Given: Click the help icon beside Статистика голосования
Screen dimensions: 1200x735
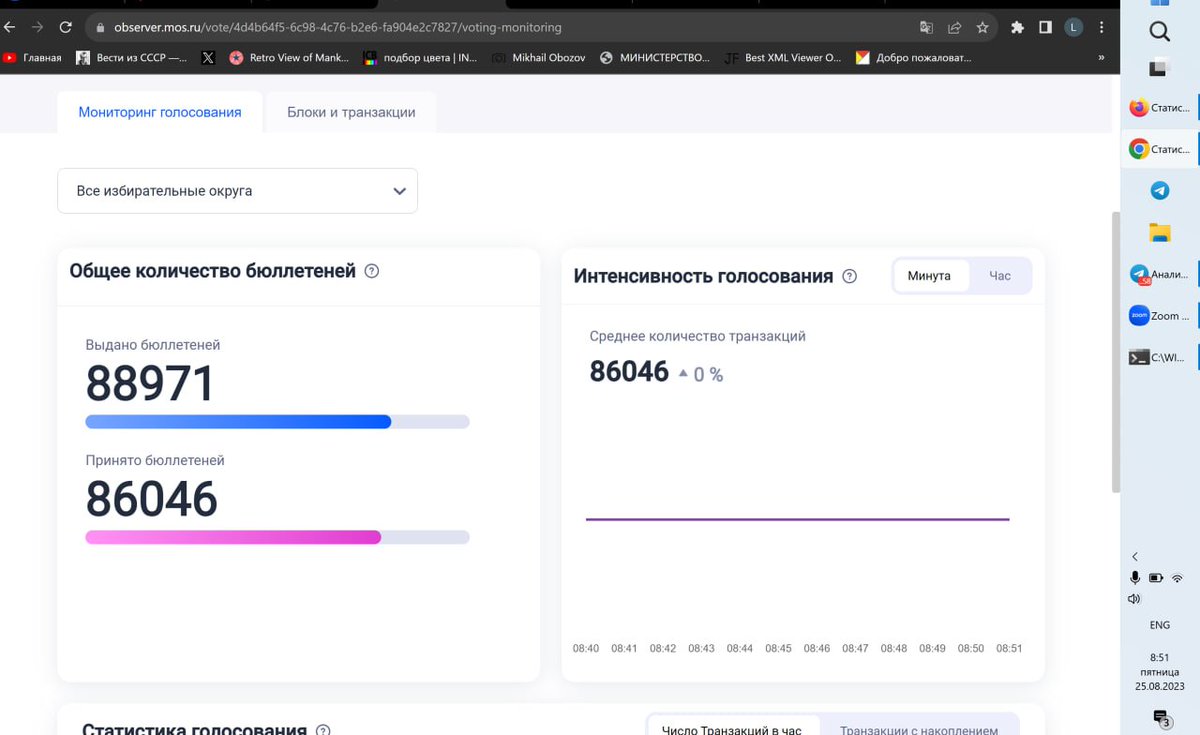Looking at the screenshot, I should point(323,731).
